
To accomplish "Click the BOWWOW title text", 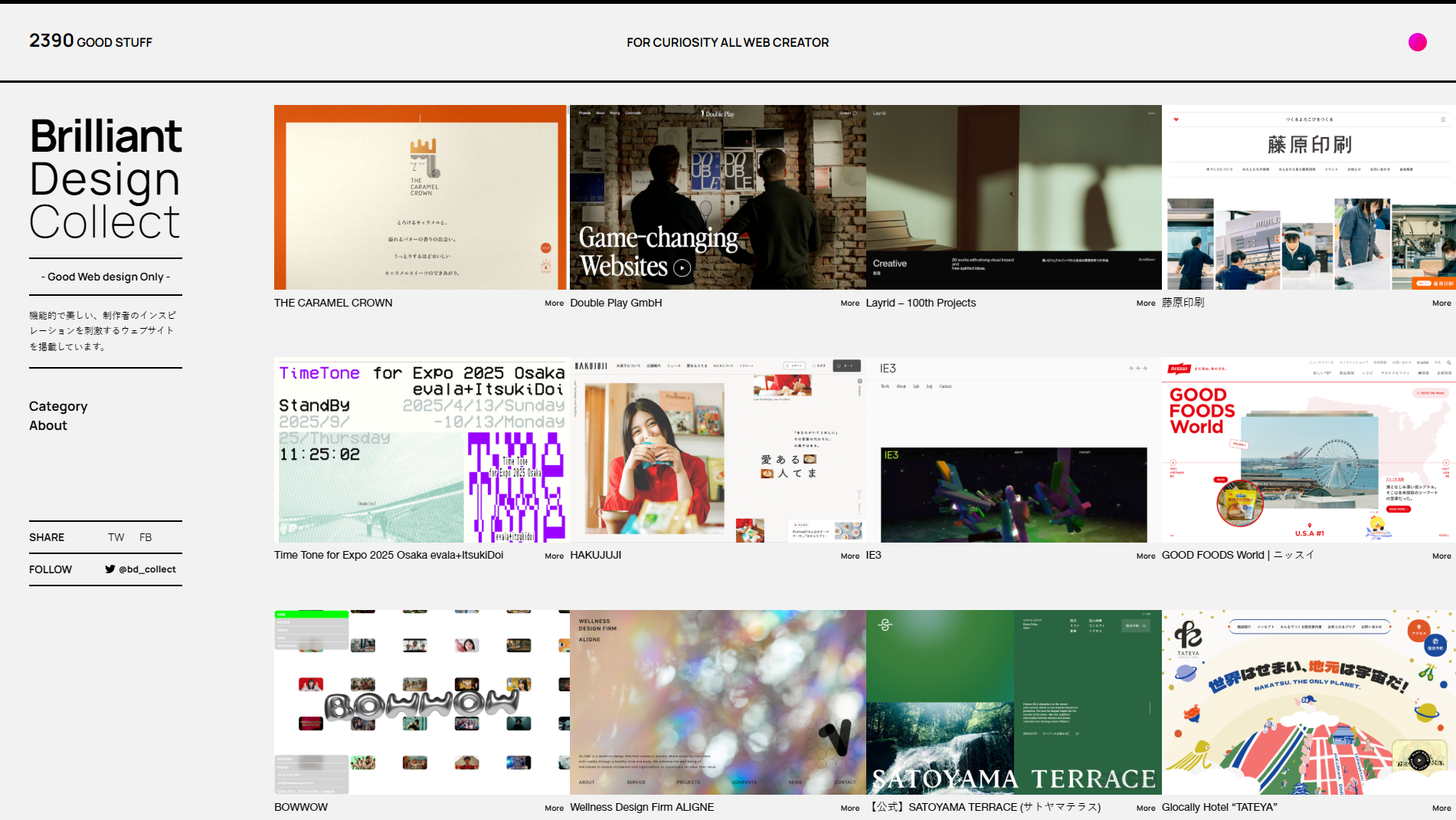I will coord(301,807).
